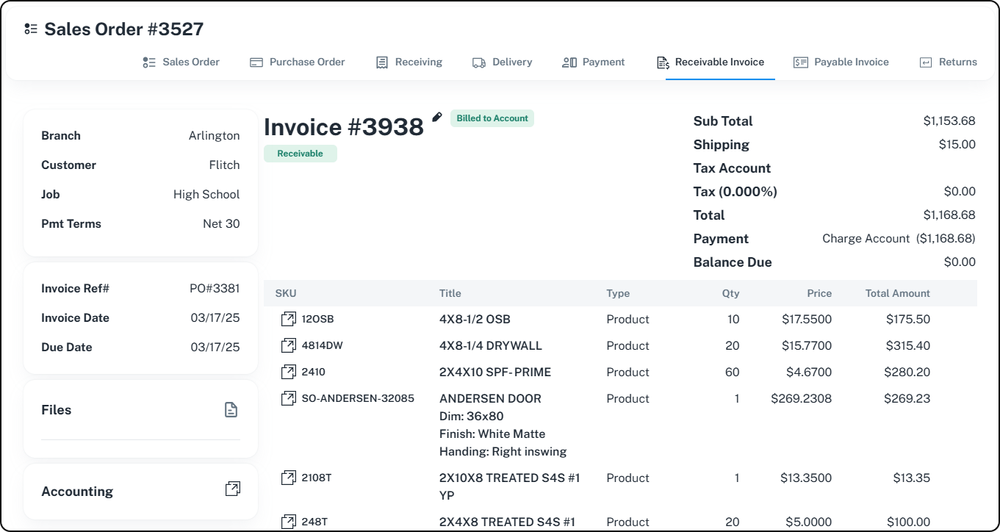Image resolution: width=1000 pixels, height=532 pixels.
Task: Click the Title column header
Action: tap(450, 293)
